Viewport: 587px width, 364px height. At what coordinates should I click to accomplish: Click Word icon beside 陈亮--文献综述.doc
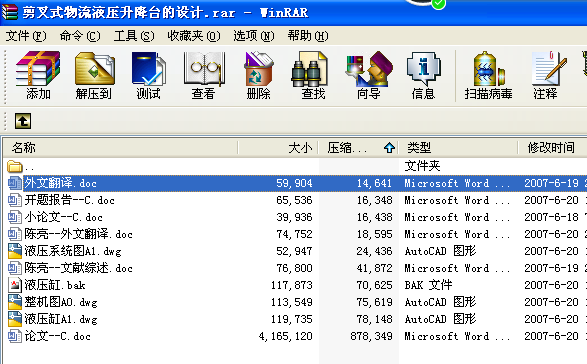coord(14,268)
